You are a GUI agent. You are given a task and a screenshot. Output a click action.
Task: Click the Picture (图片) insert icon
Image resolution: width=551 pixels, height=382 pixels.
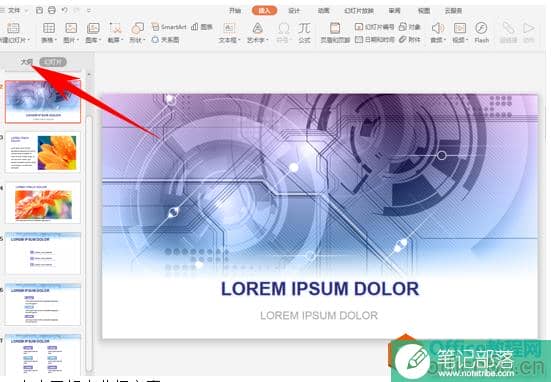[71, 32]
